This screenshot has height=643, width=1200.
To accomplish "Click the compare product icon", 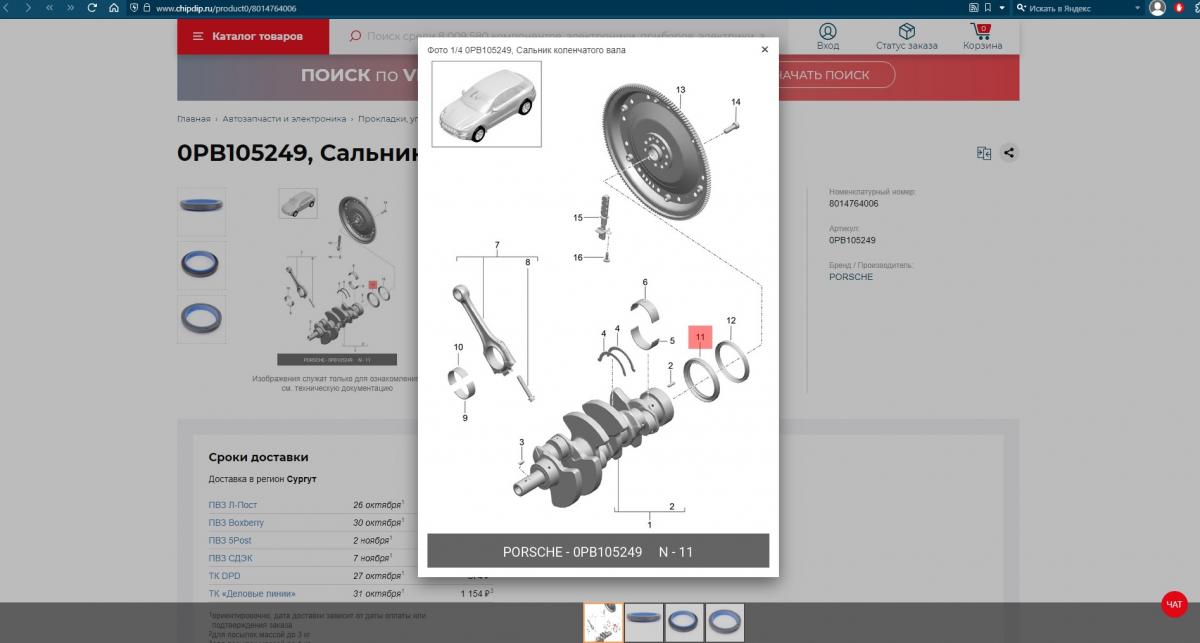I will coord(984,153).
